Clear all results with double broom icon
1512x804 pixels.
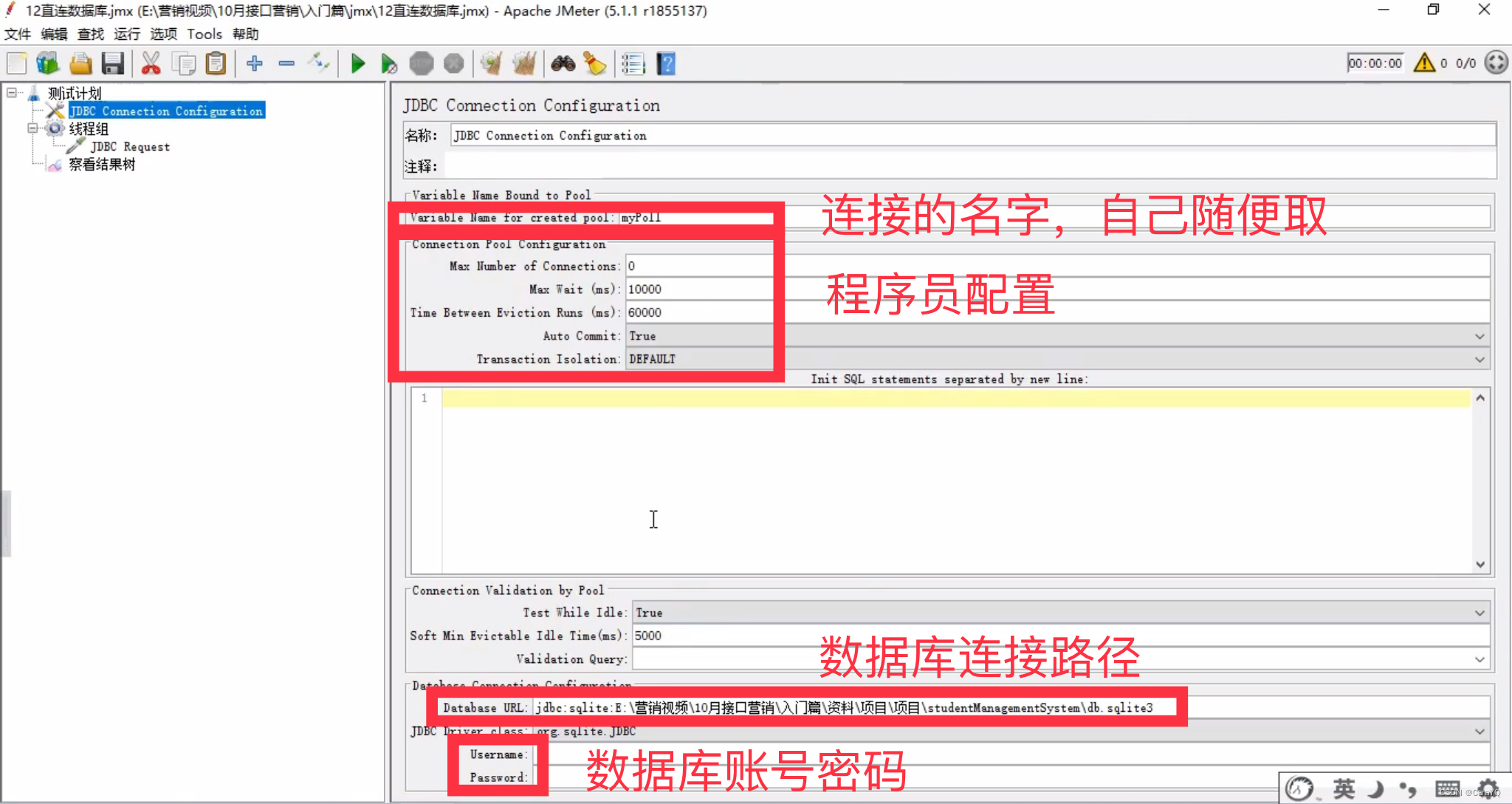(x=523, y=63)
